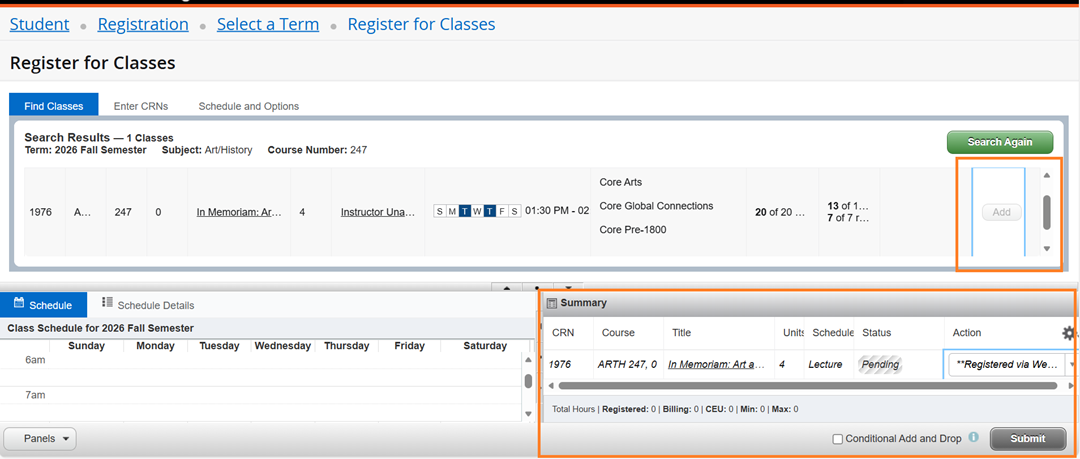
Task: Click the Student breadcrumb link
Action: 39,24
